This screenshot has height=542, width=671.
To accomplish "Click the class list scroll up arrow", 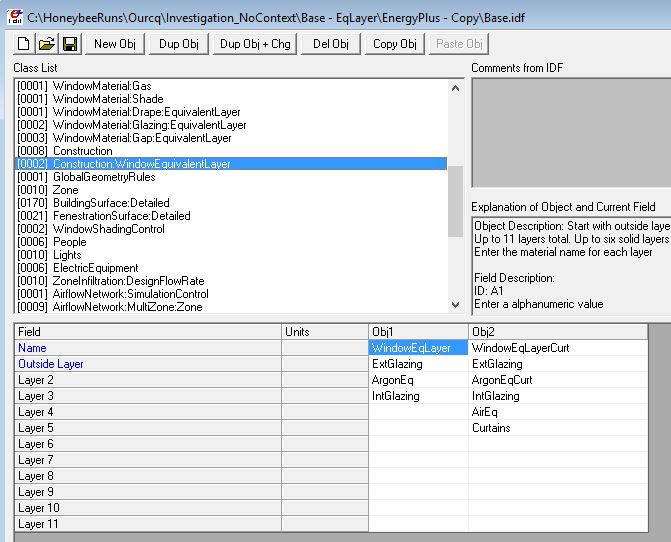I will click(x=455, y=89).
